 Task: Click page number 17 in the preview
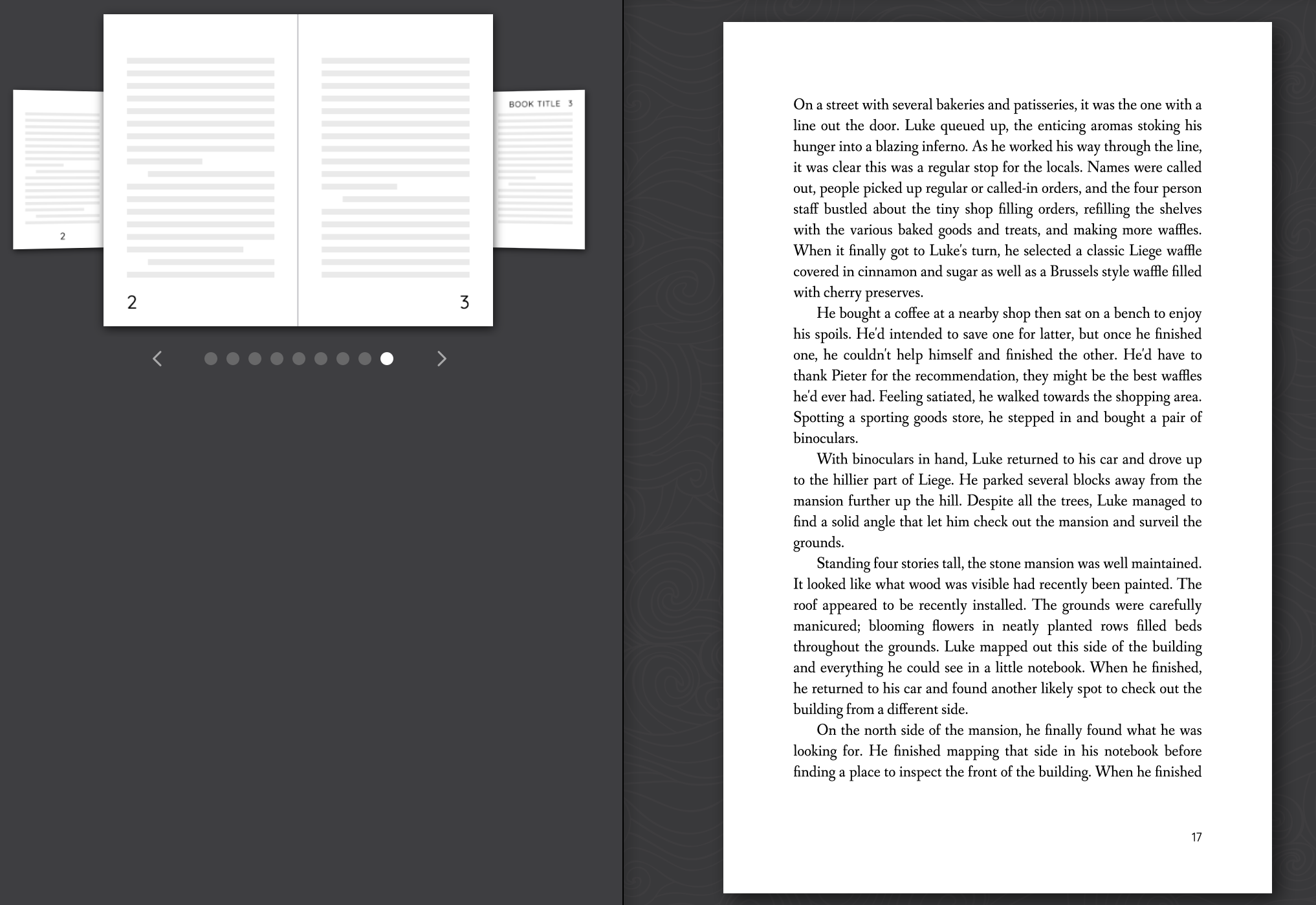tap(1196, 837)
